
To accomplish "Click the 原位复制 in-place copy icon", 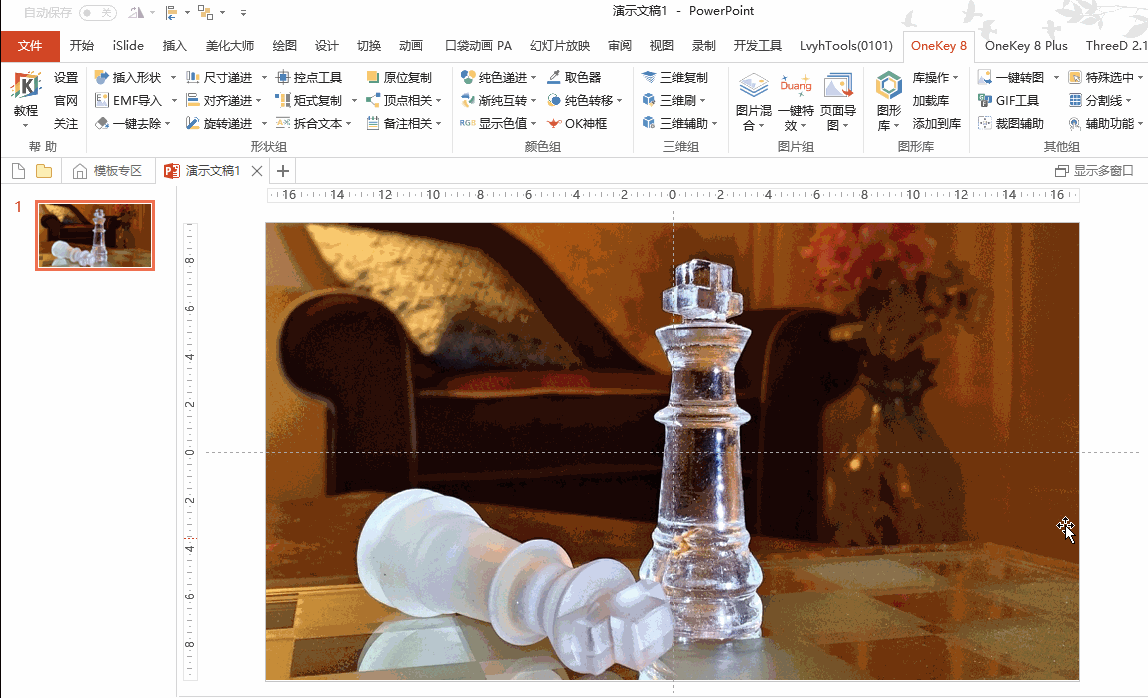I will [373, 77].
